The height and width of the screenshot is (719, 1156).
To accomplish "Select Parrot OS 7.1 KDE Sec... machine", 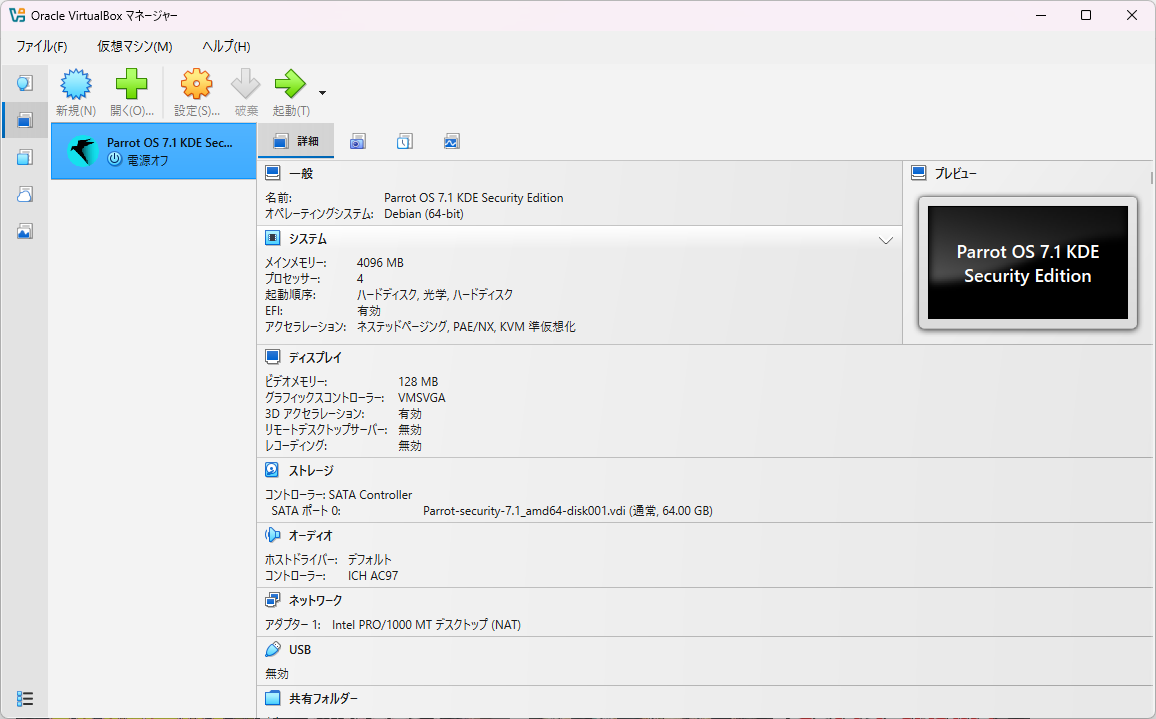I will (x=153, y=151).
